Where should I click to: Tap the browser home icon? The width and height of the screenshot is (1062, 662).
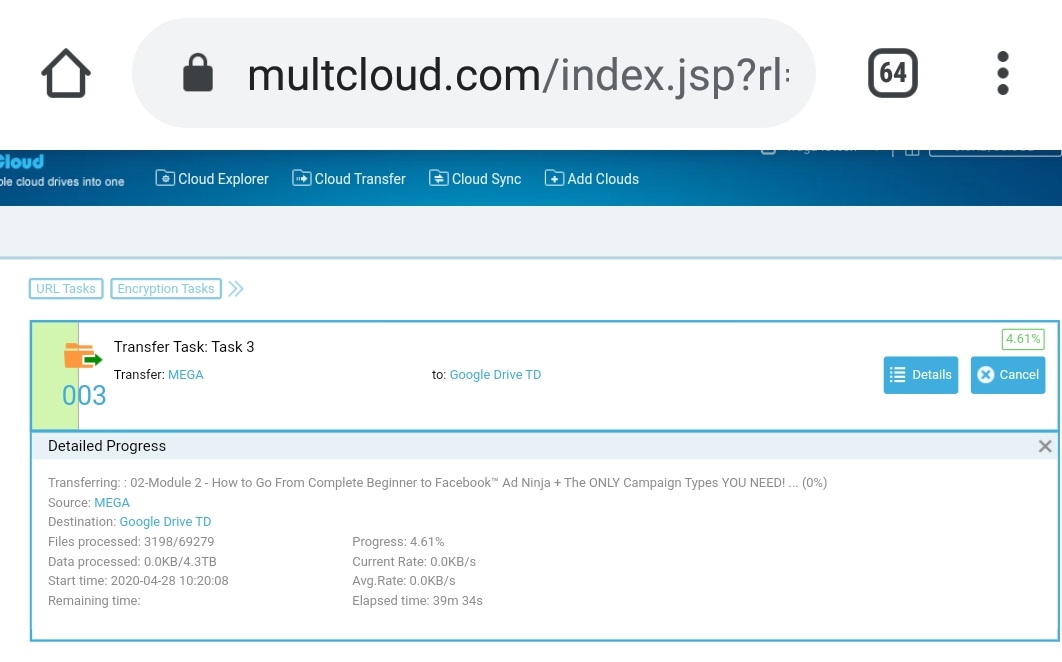click(x=66, y=73)
